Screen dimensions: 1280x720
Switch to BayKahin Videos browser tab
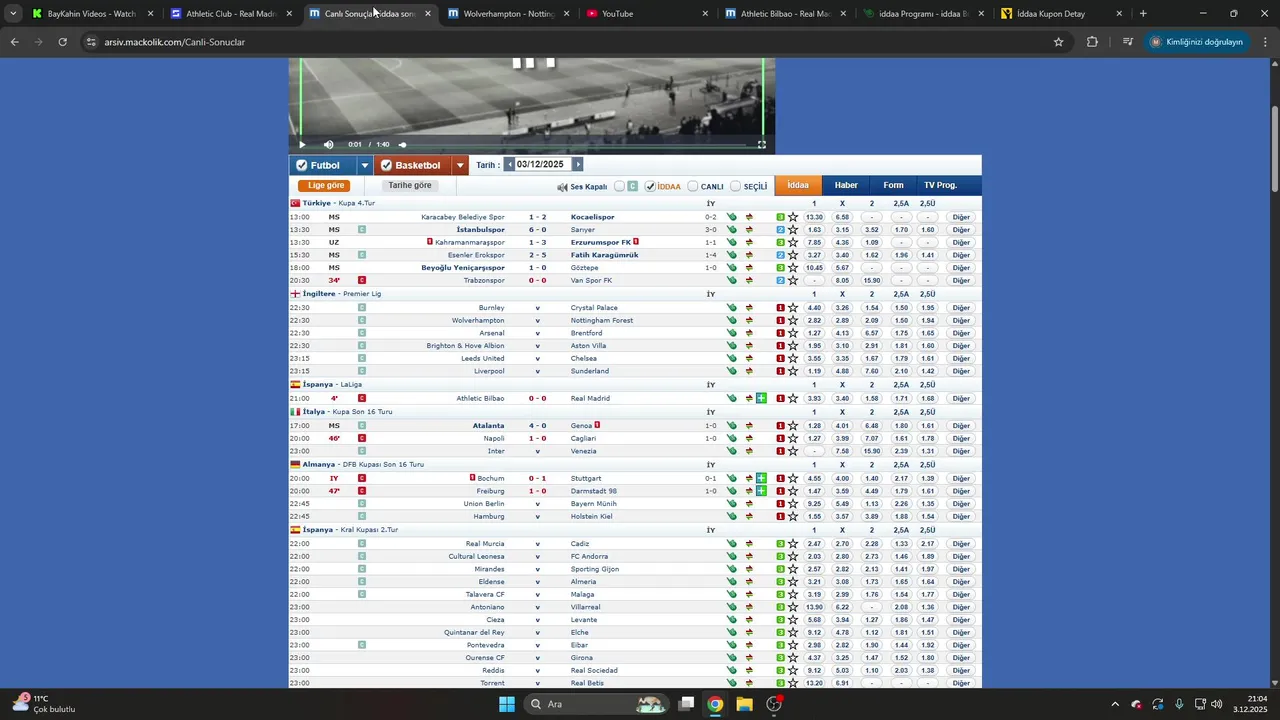click(91, 14)
